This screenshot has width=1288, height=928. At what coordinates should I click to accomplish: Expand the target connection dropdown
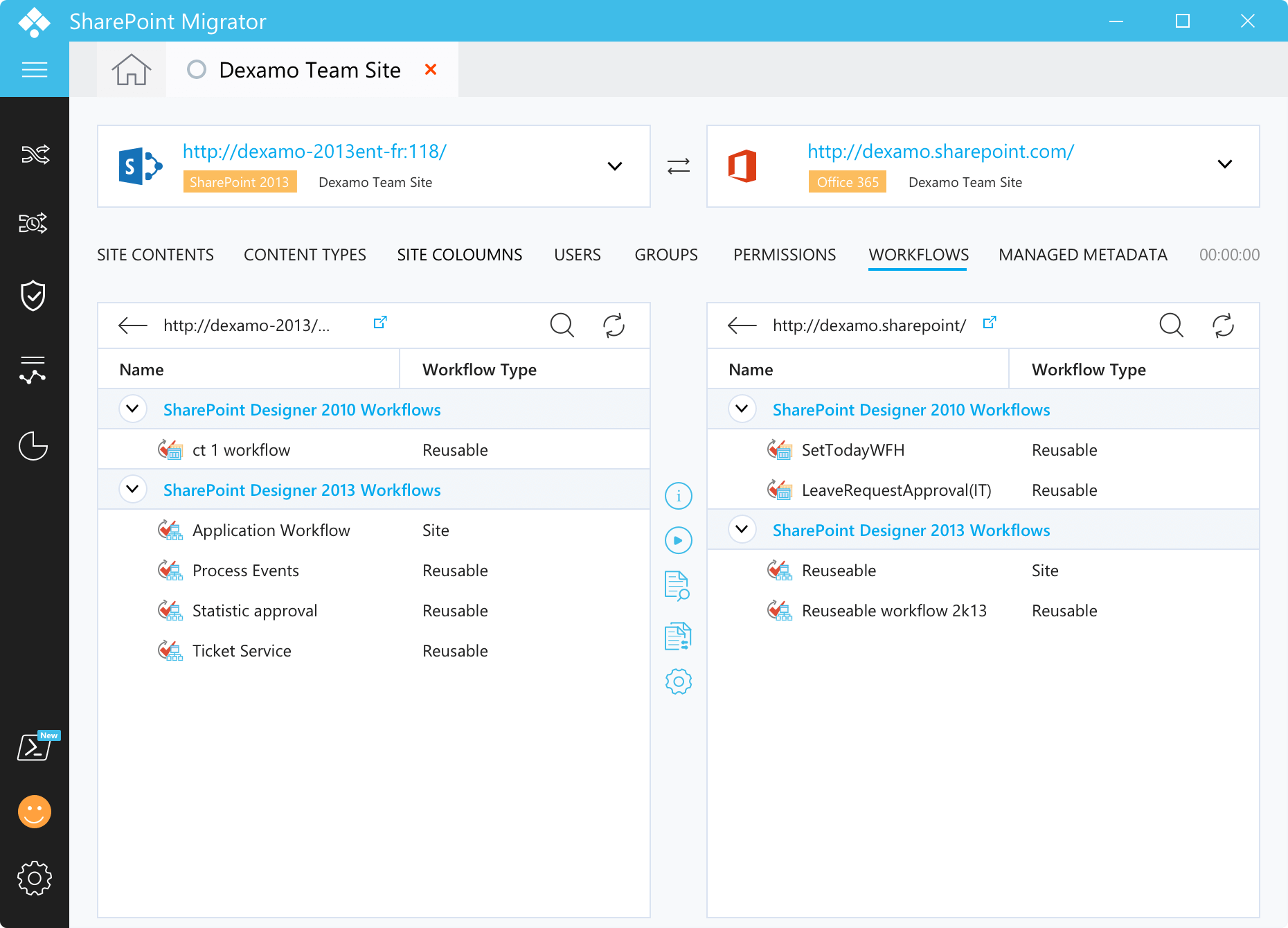[x=1225, y=164]
